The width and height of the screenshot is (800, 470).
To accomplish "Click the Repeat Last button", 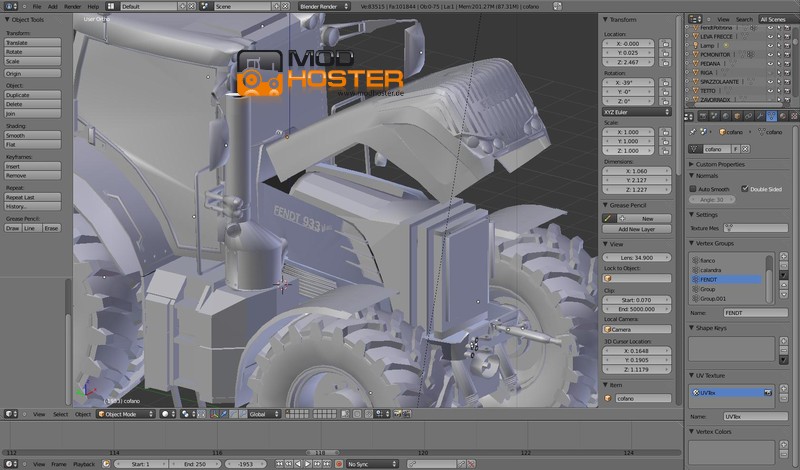I will pos(33,197).
